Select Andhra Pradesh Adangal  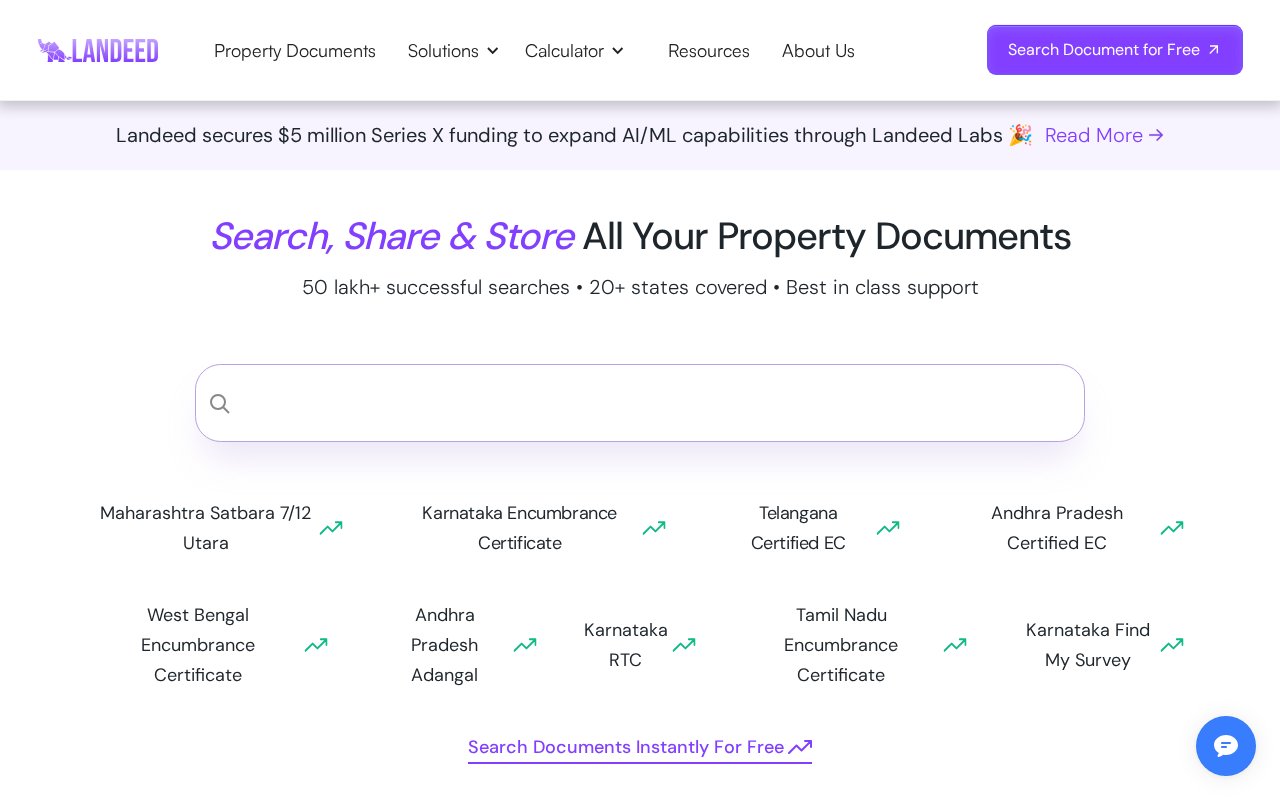(444, 645)
